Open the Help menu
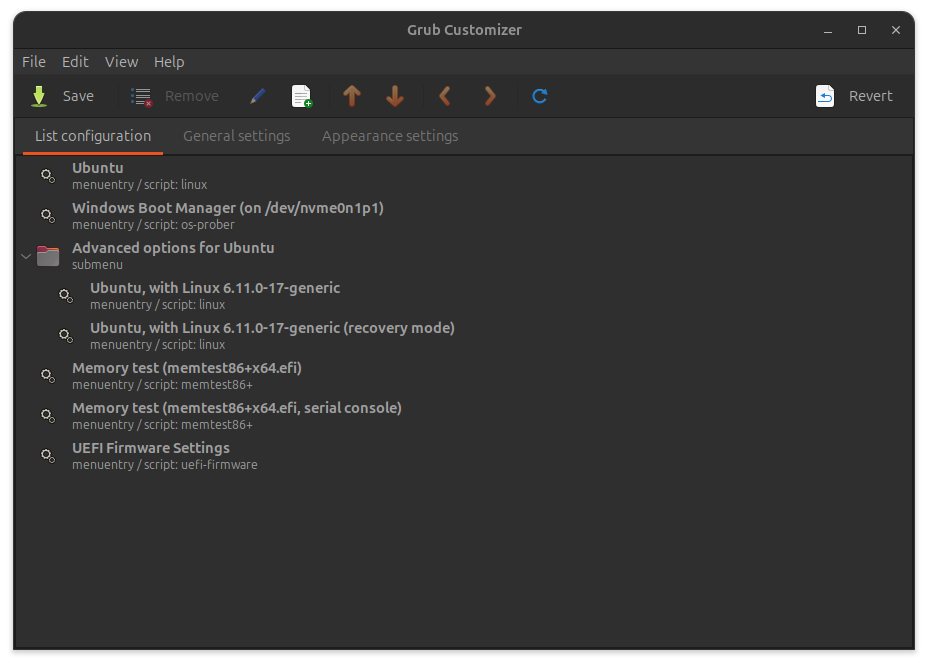928x666 pixels. click(x=169, y=61)
